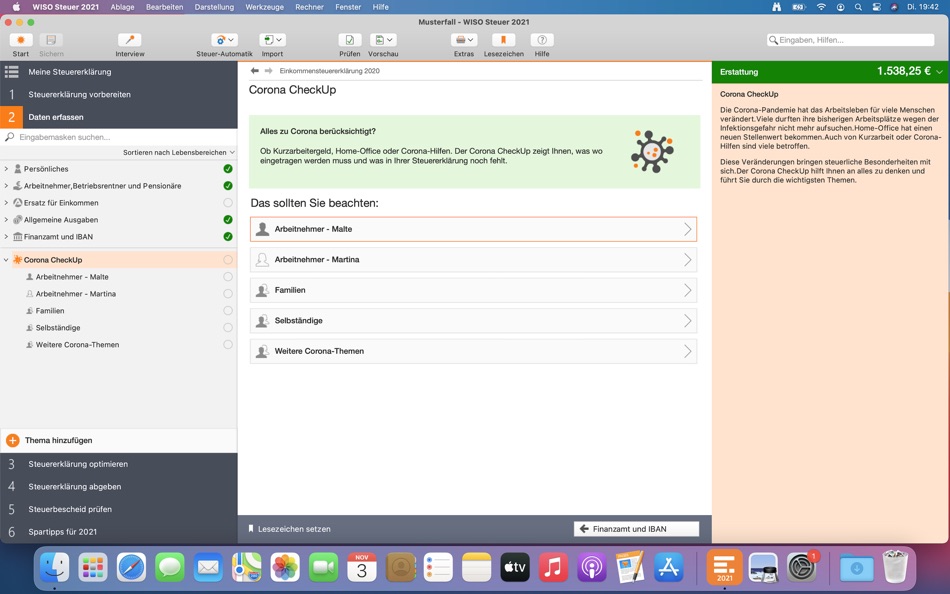Click the Start toolbar icon

[x=20, y=43]
